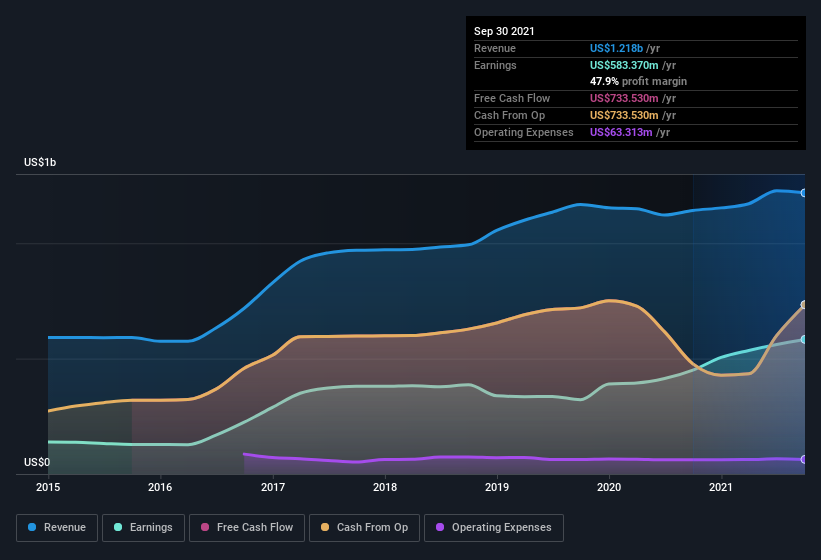This screenshot has width=821, height=560.
Task: Click the Revenue endpoint marker on chart
Action: (x=804, y=193)
